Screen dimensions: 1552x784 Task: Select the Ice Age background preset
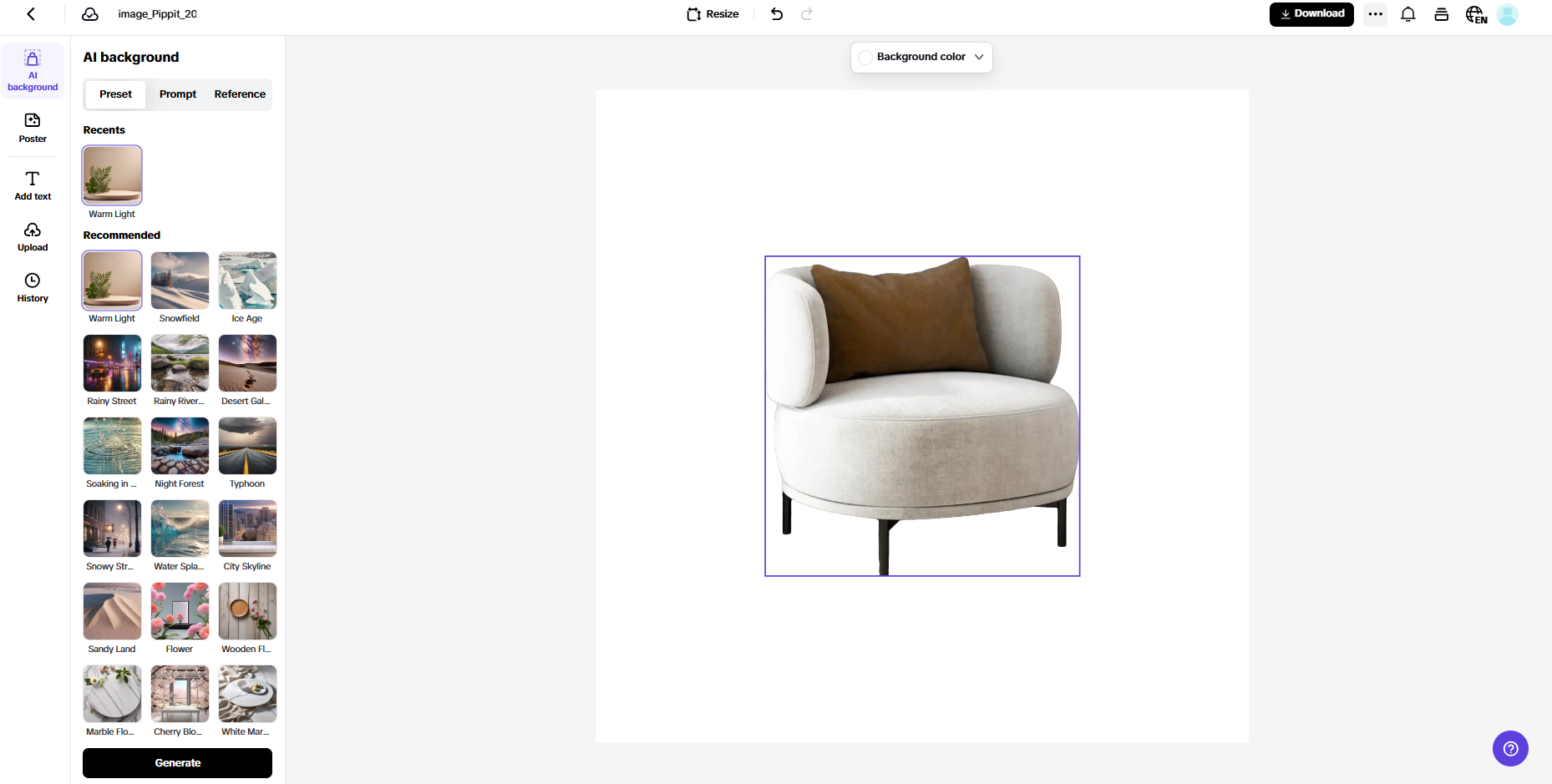(247, 281)
